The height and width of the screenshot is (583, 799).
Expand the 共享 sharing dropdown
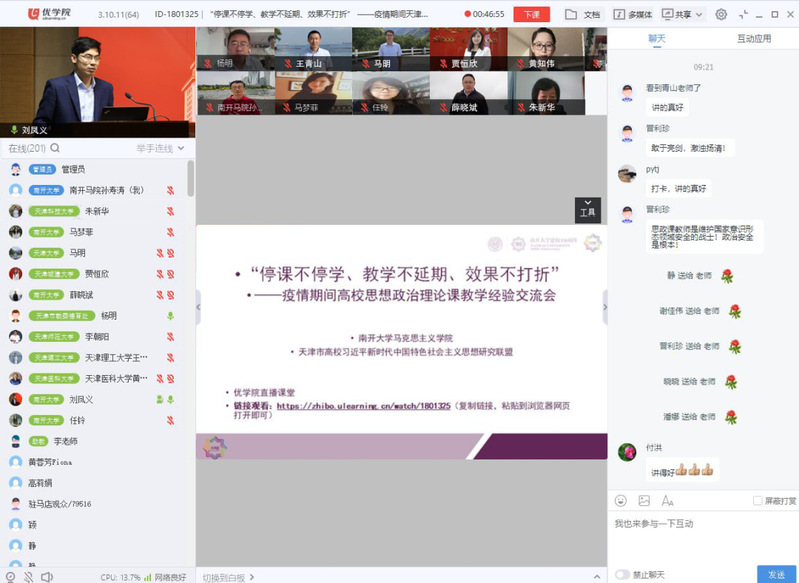point(687,14)
